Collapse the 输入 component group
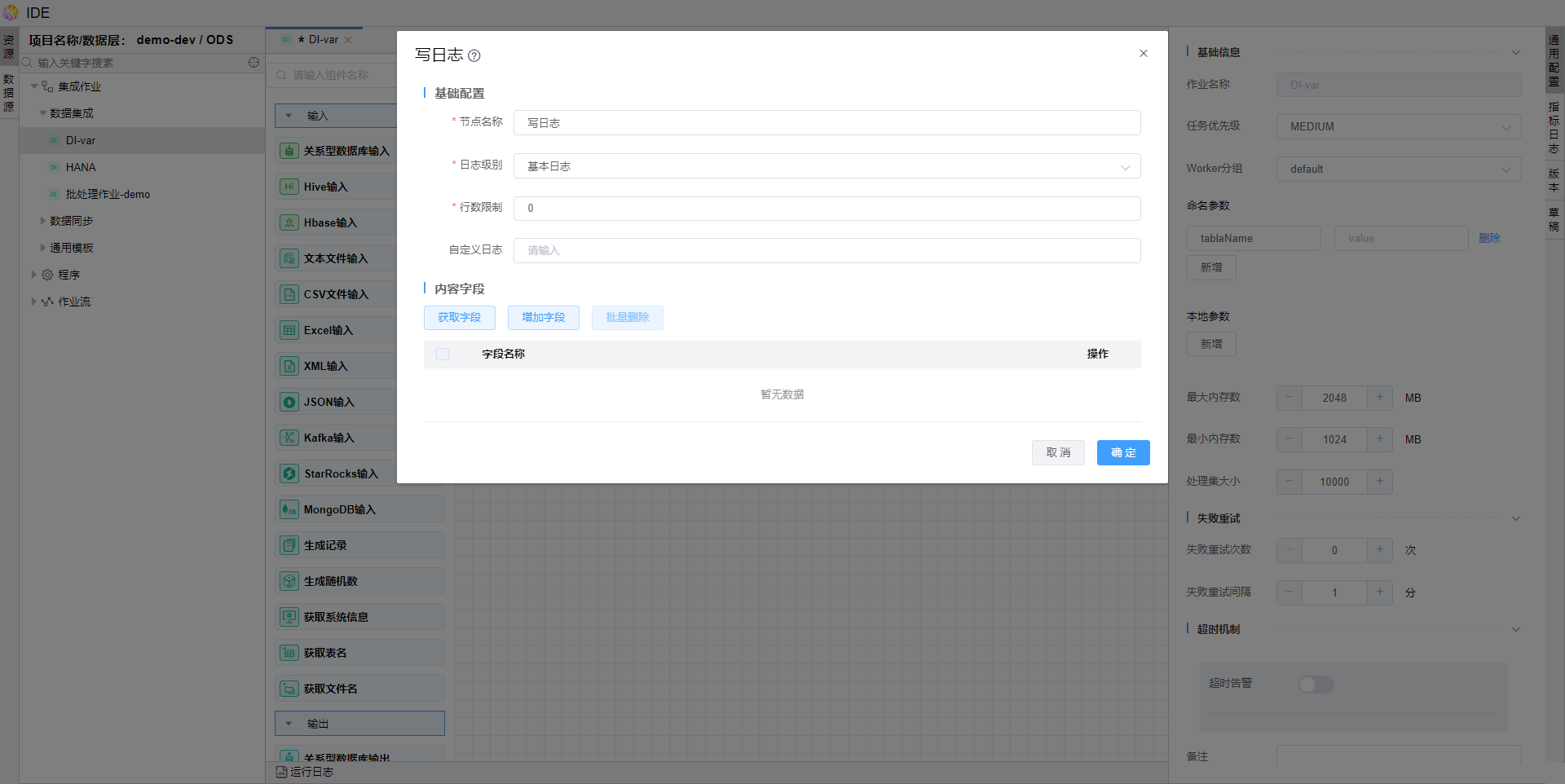Screen dimensions: 1565x784 click(289, 116)
